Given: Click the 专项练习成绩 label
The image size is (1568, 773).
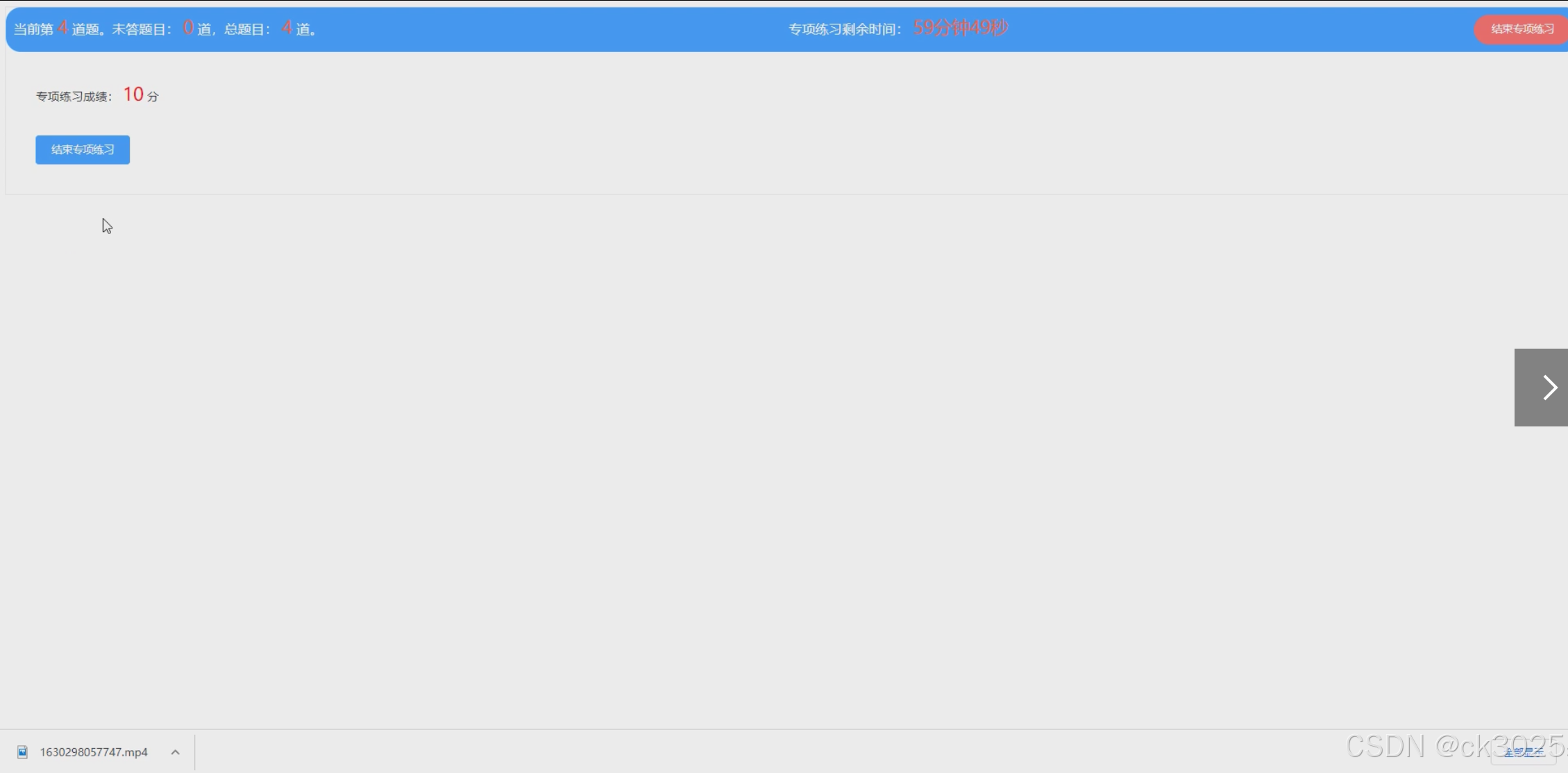Looking at the screenshot, I should pyautogui.click(x=73, y=97).
